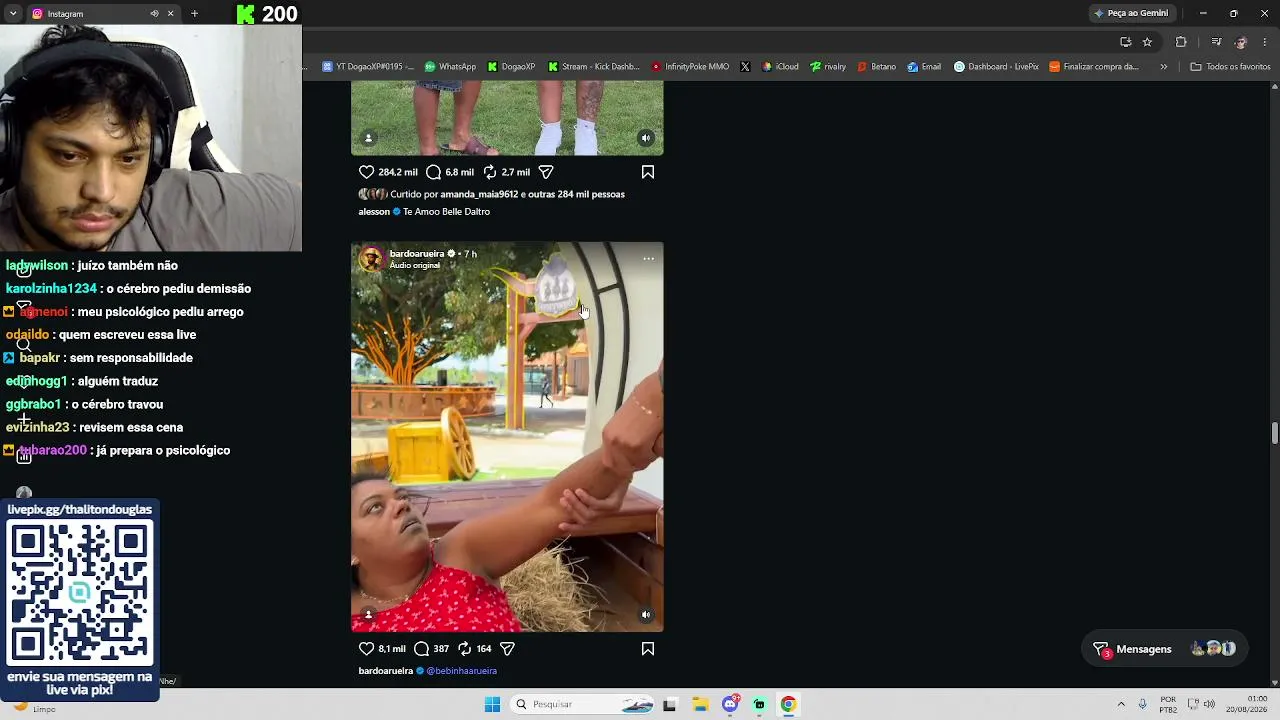The width and height of the screenshot is (1280, 720).
Task: Expand the tab search dropdown arrow
Action: [13, 14]
